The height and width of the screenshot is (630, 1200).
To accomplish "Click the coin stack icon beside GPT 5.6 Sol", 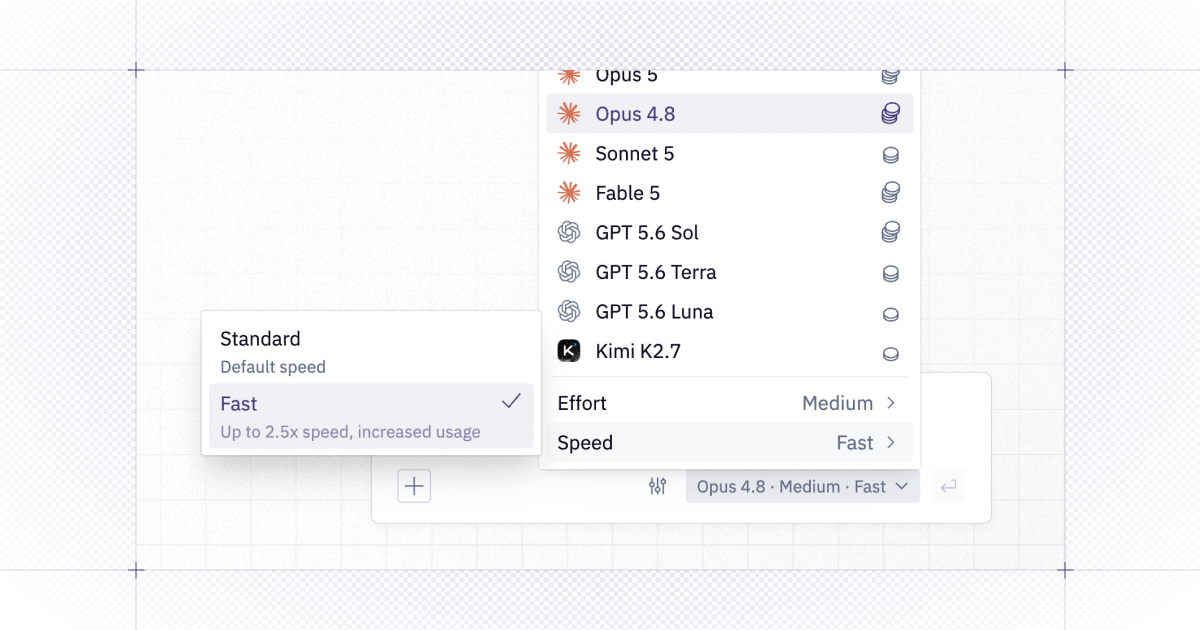I will click(x=890, y=232).
